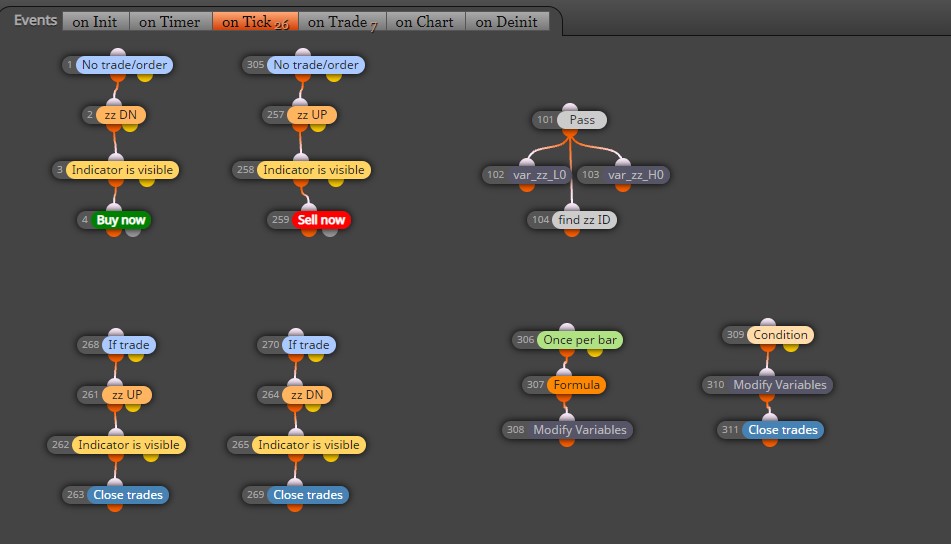The image size is (951, 544).
Task: Click orange output connector of var_zz_H0
Action: click(623, 187)
